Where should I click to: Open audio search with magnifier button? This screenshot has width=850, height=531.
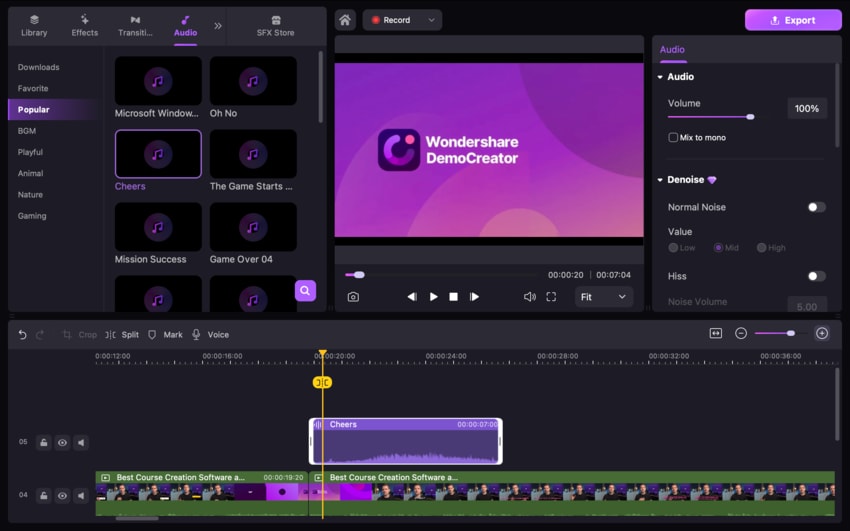click(x=305, y=290)
